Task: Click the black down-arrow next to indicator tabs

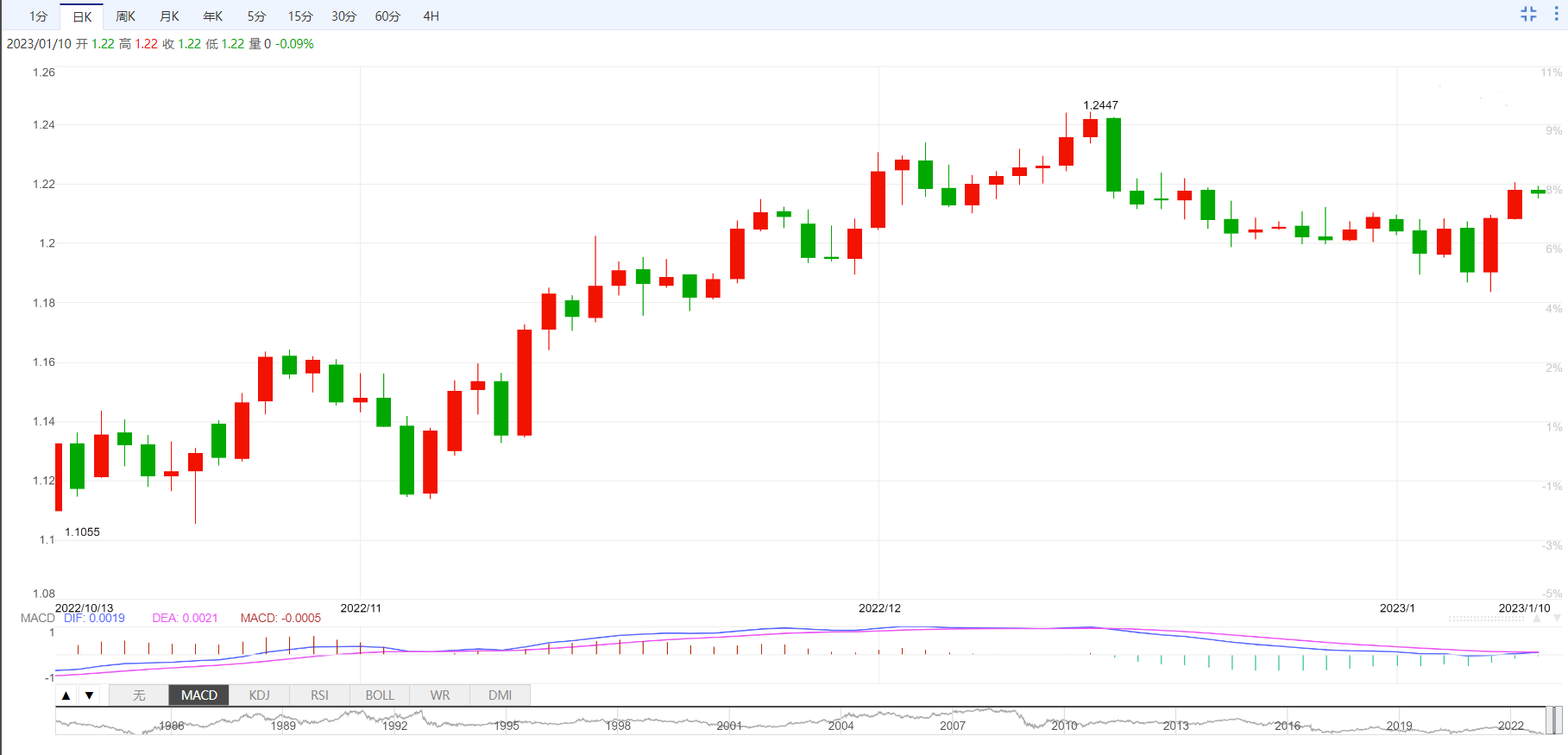Action: point(89,695)
